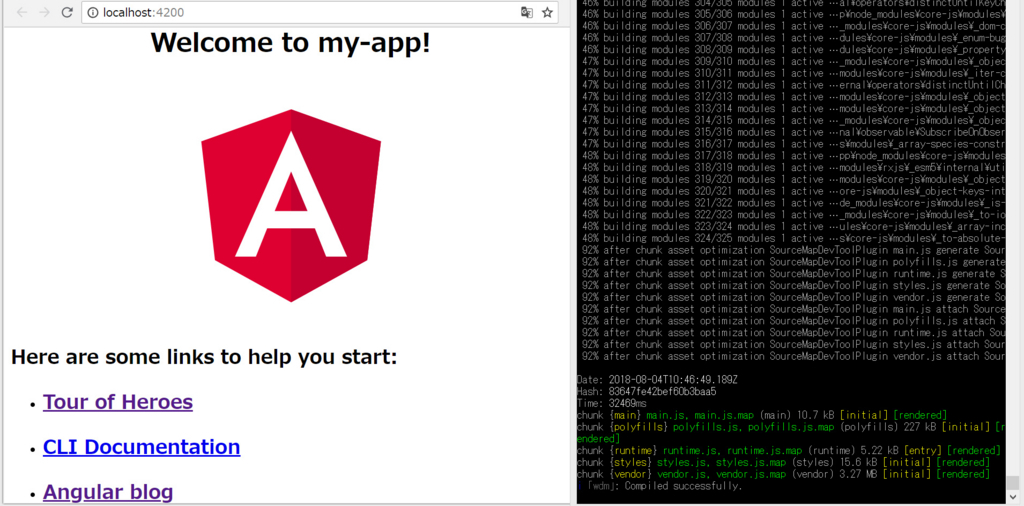Image resolution: width=1024 pixels, height=506 pixels.
Task: Click the browser forward arrow
Action: (x=44, y=12)
